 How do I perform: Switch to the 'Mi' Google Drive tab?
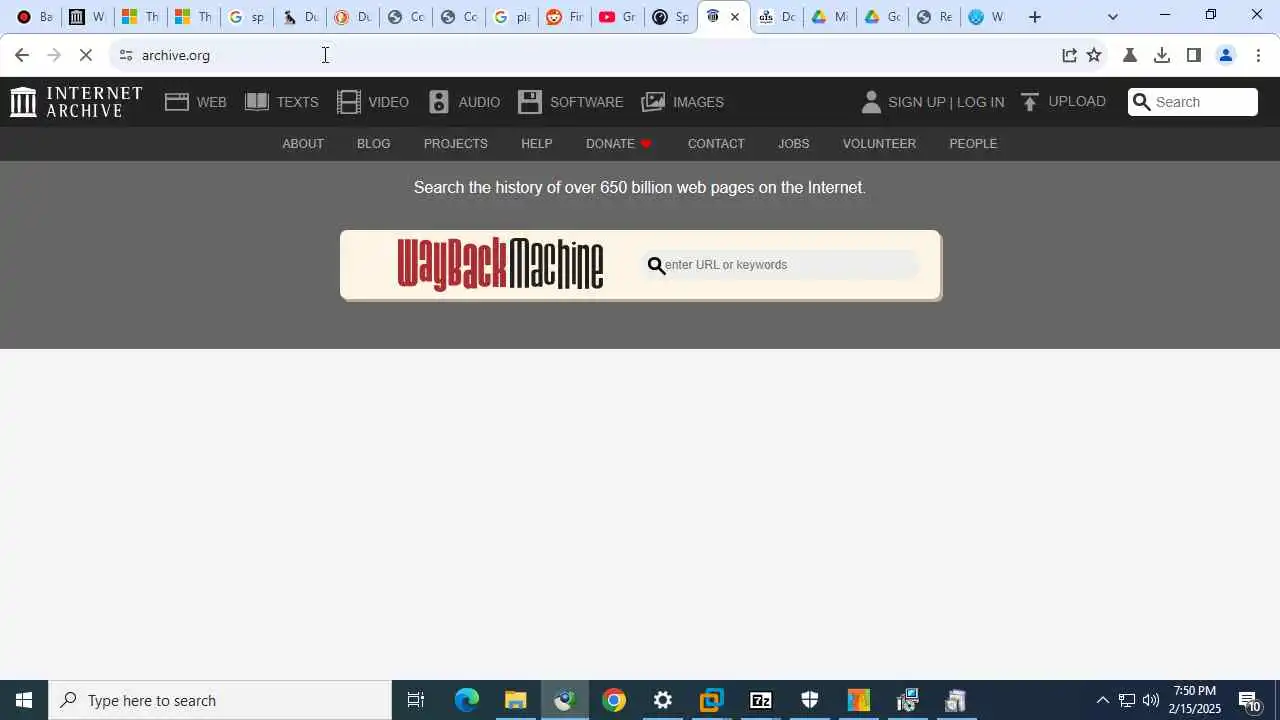click(829, 17)
